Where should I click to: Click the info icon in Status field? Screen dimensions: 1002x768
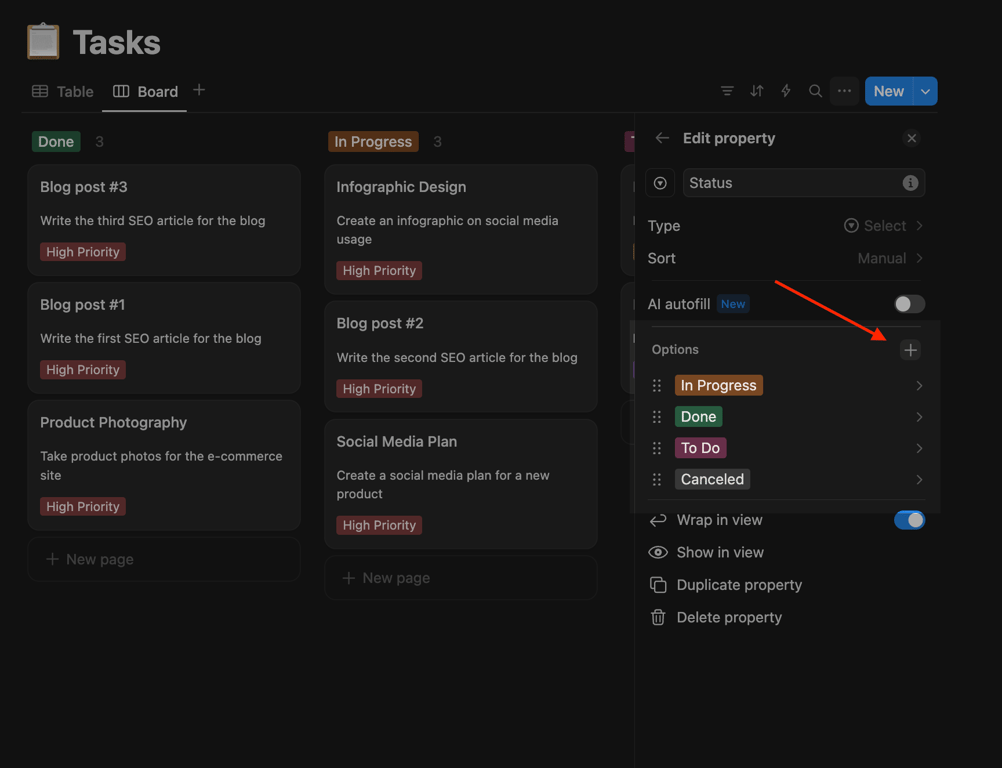coord(910,183)
